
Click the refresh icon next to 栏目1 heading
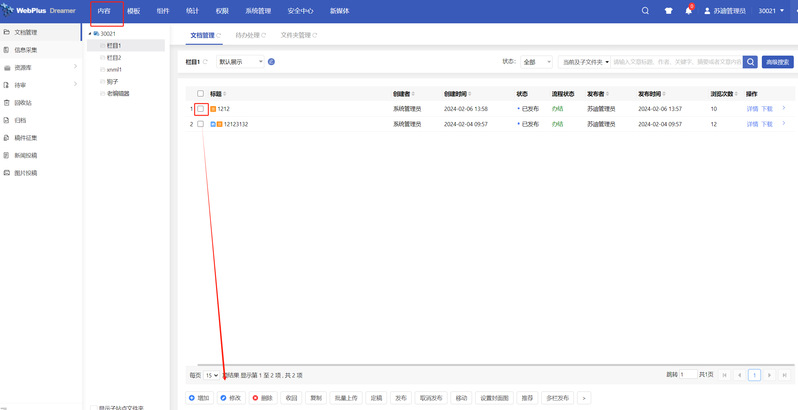coord(206,62)
